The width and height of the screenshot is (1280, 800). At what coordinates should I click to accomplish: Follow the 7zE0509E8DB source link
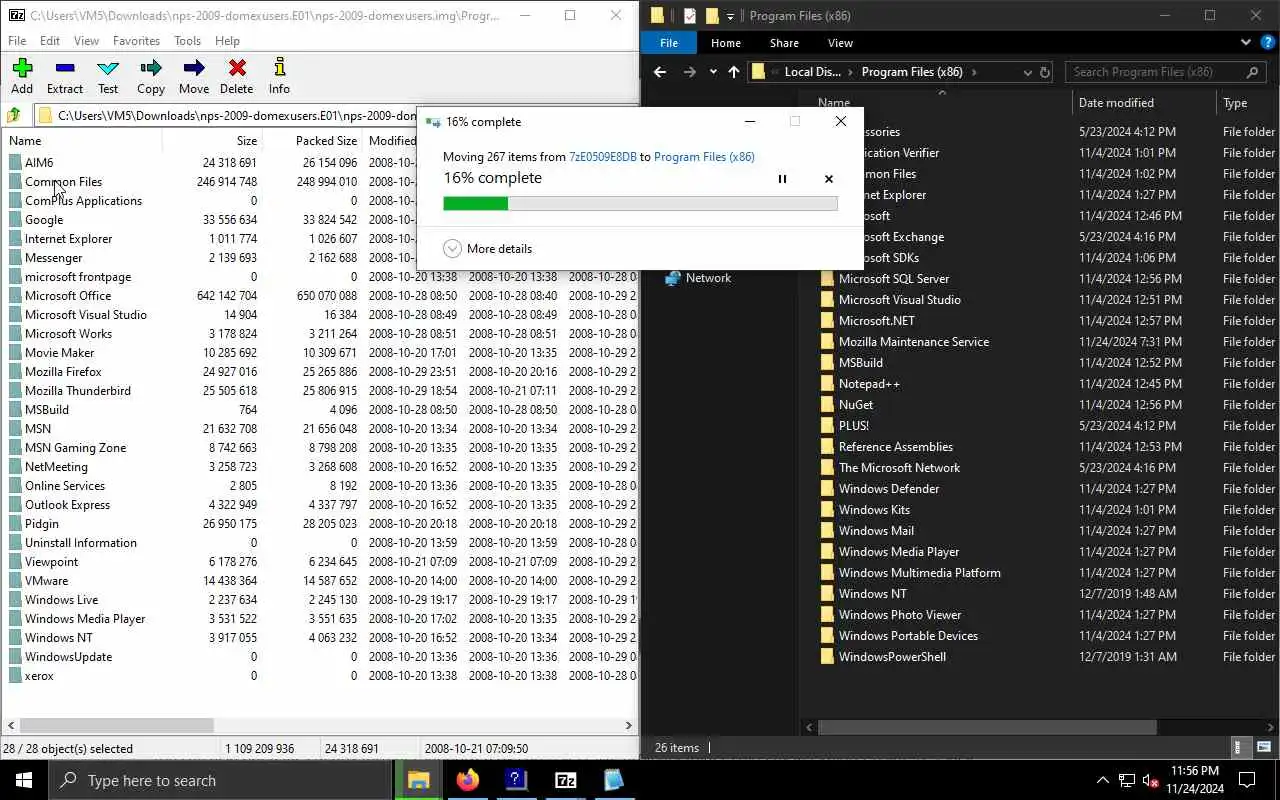pos(602,157)
